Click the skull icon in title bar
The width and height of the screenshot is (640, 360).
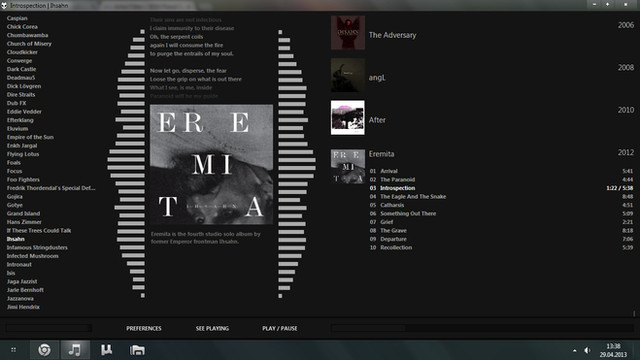(4, 5)
